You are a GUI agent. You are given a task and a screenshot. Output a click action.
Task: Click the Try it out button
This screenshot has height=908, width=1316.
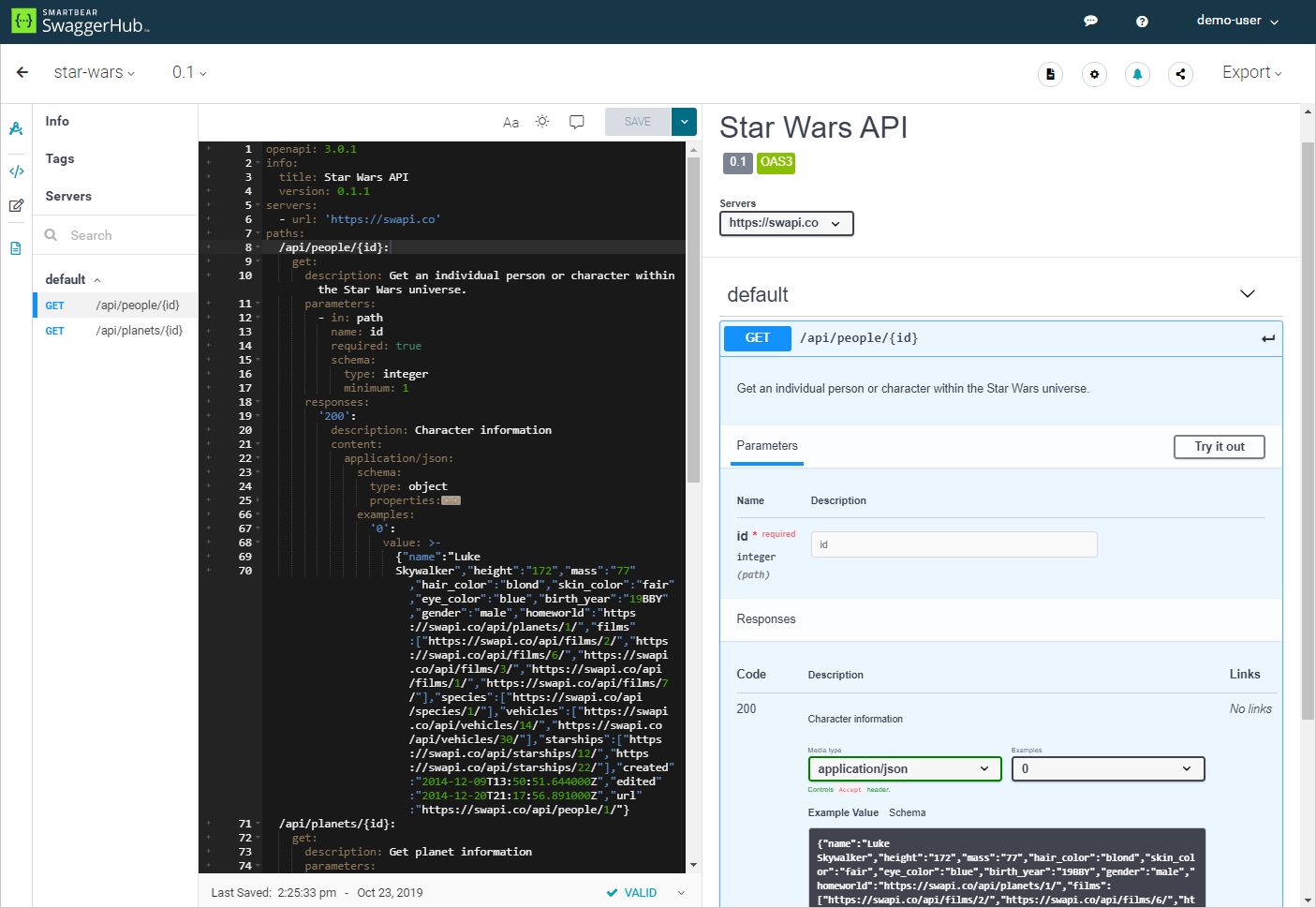point(1219,447)
